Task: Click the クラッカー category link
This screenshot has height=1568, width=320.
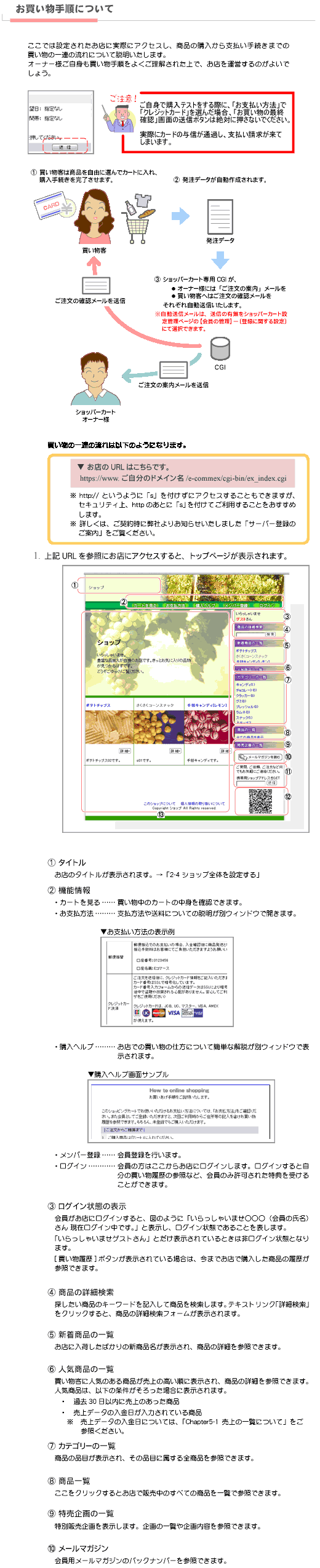Action: click(245, 695)
